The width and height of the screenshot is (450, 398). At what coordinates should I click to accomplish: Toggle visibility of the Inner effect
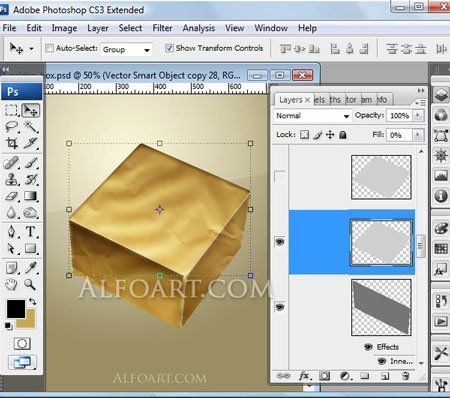(x=382, y=361)
